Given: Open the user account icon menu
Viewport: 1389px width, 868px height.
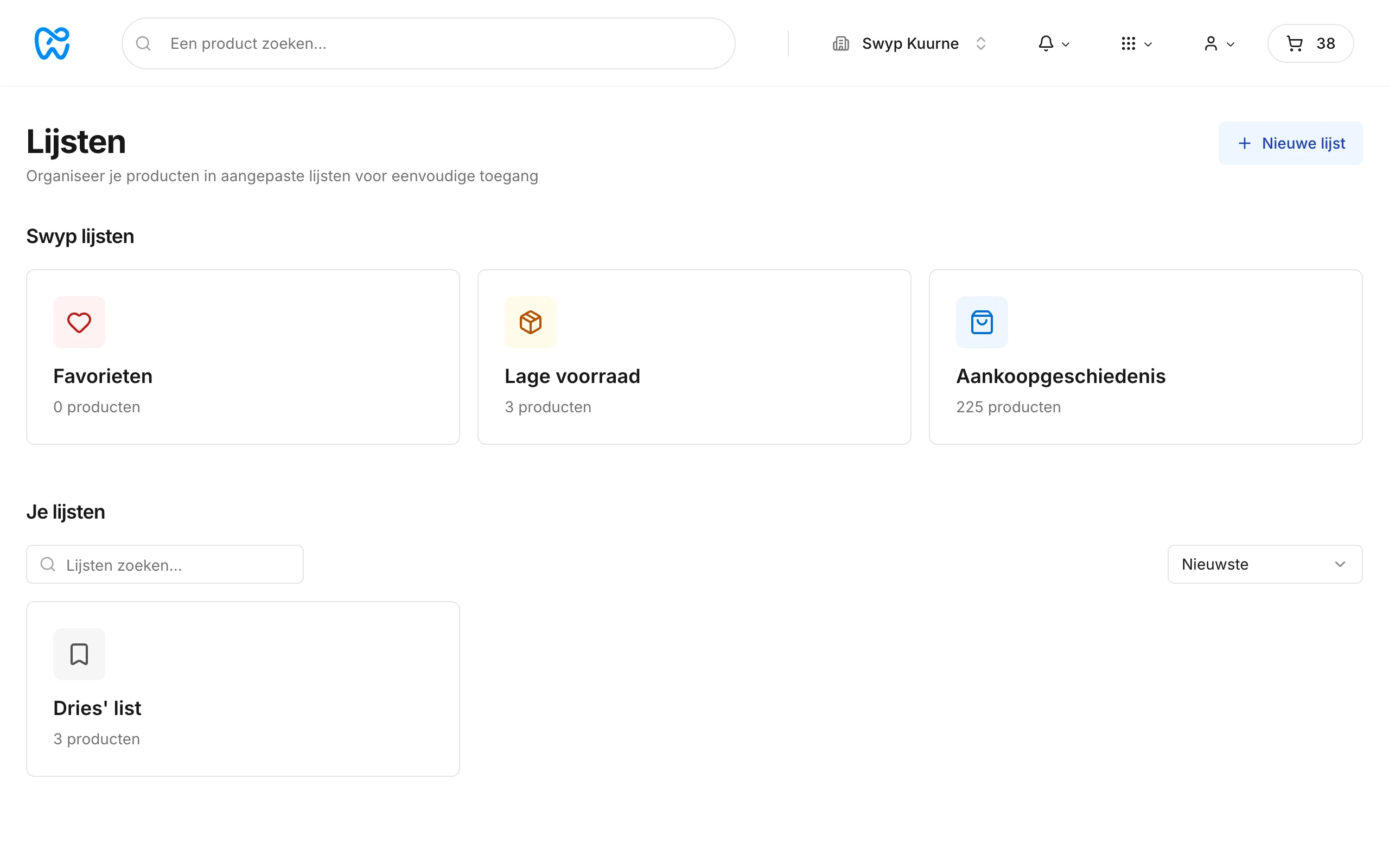Looking at the screenshot, I should 1210,43.
